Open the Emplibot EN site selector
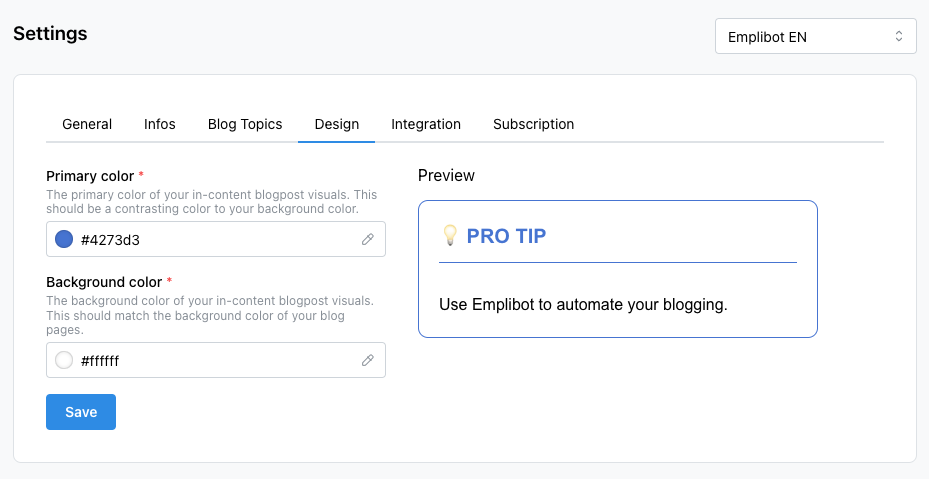Image resolution: width=929 pixels, height=479 pixels. click(x=815, y=36)
